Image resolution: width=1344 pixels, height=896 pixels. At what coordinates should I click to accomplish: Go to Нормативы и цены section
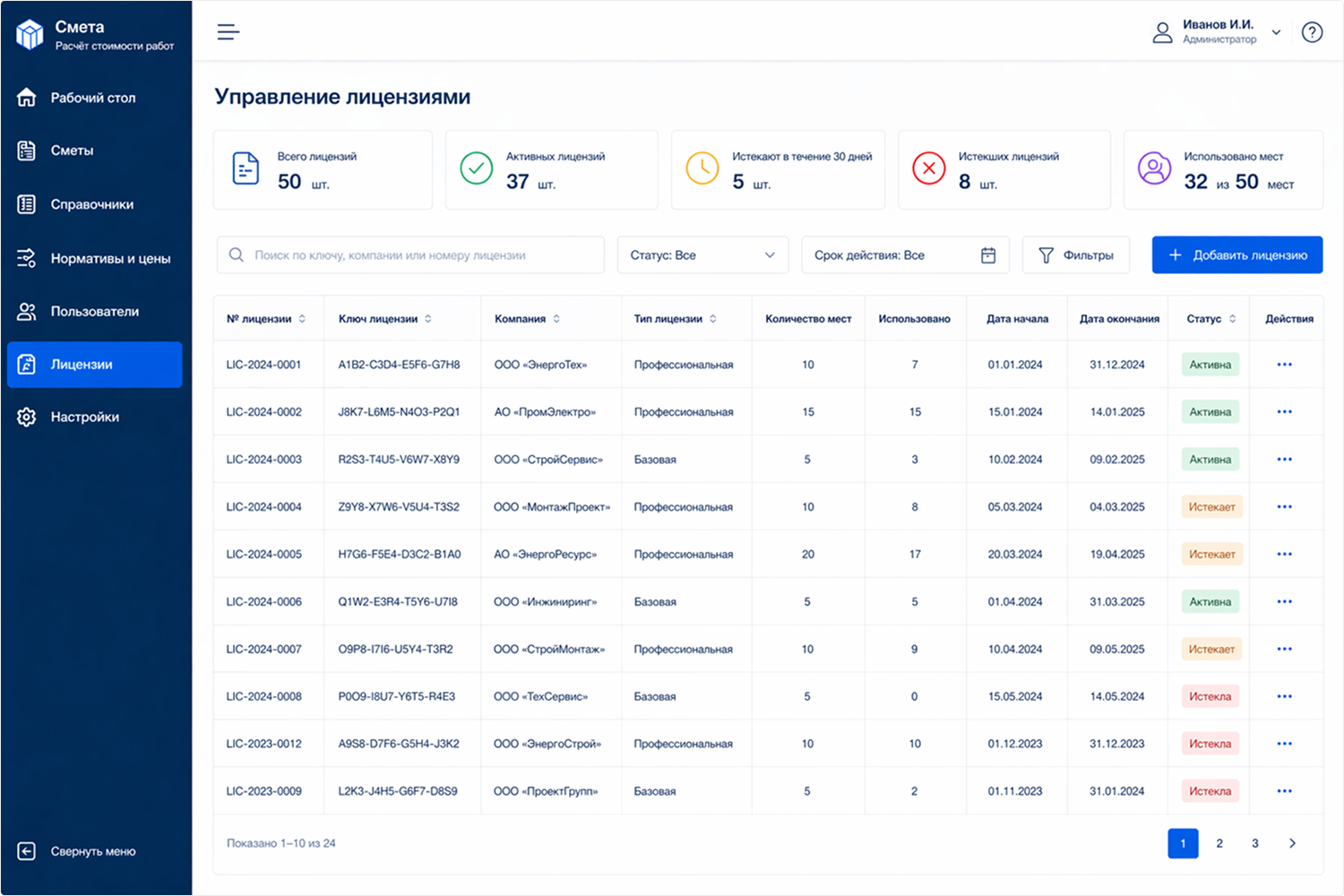[x=109, y=259]
